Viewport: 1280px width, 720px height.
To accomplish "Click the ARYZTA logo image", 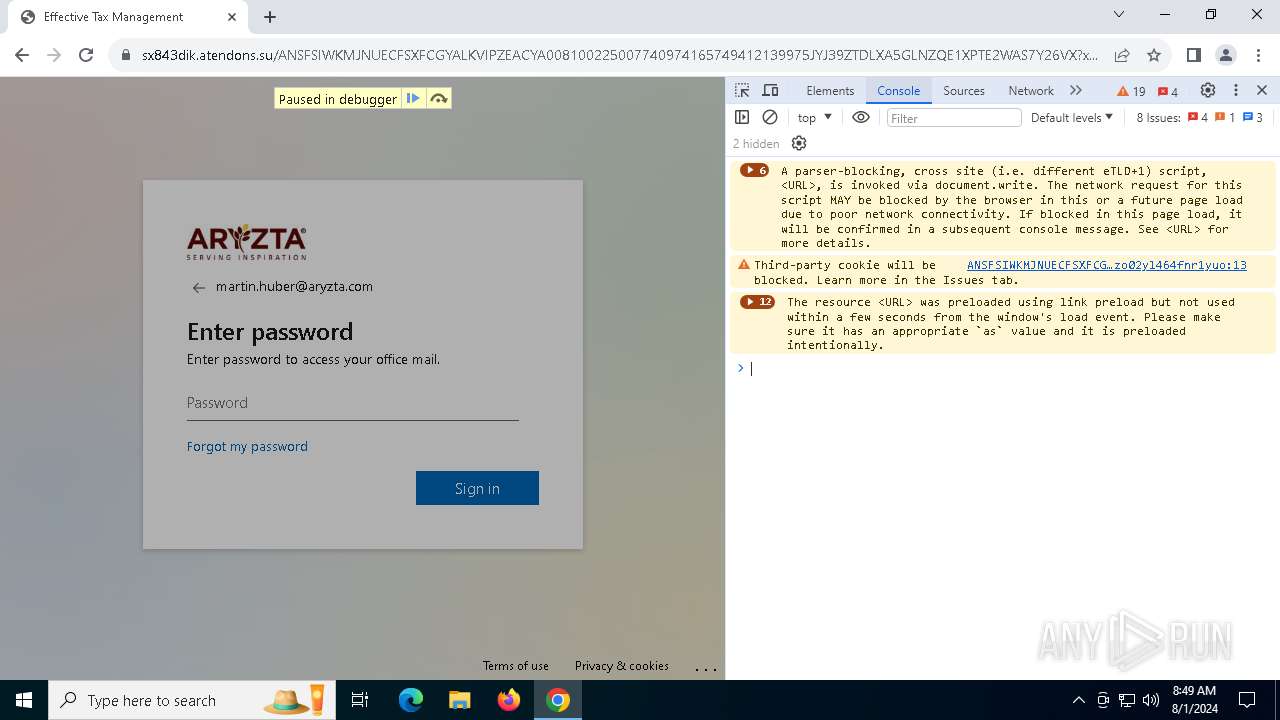I will 247,242.
